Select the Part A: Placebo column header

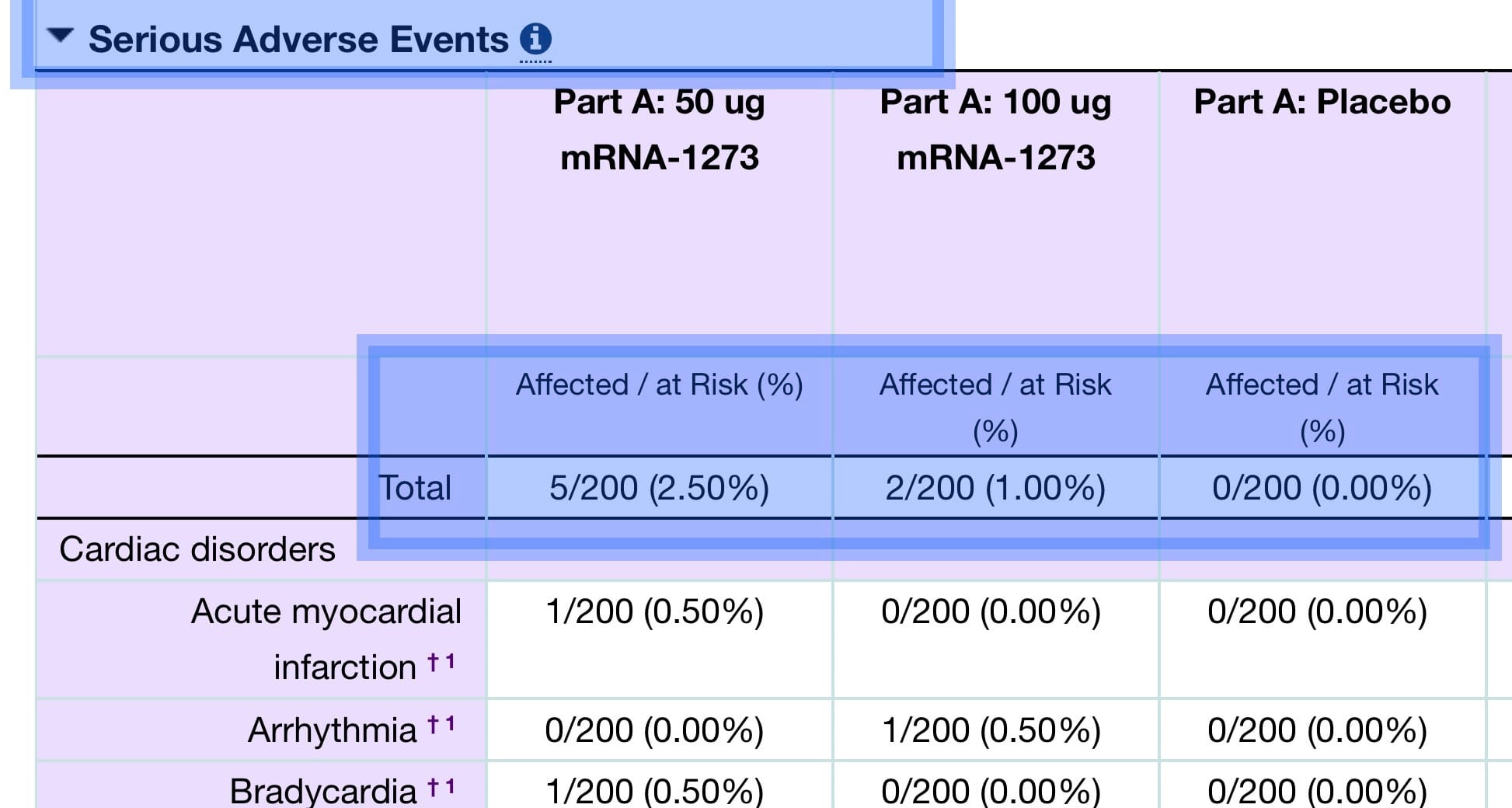[1322, 102]
